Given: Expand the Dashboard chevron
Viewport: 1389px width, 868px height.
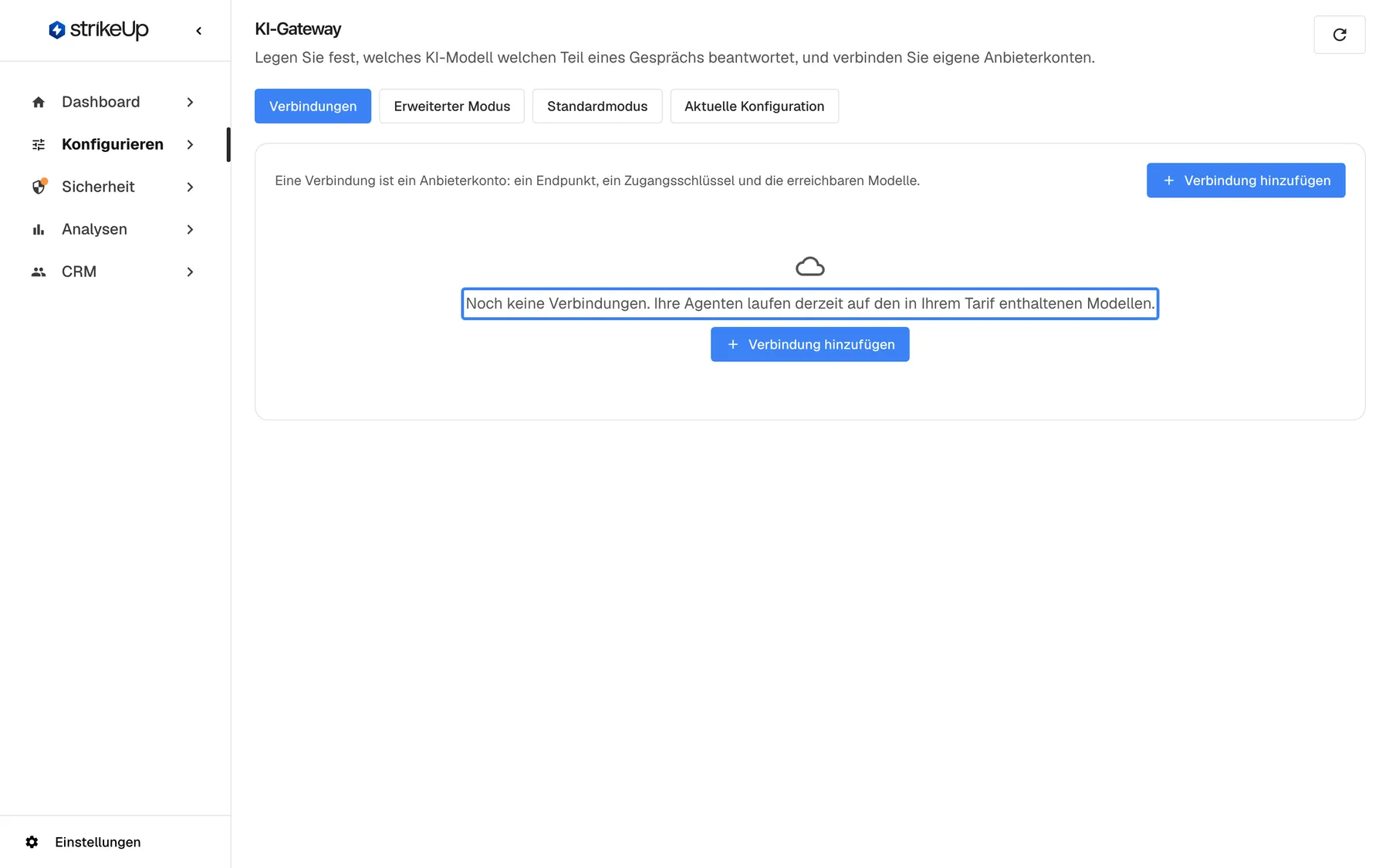Looking at the screenshot, I should (x=190, y=102).
